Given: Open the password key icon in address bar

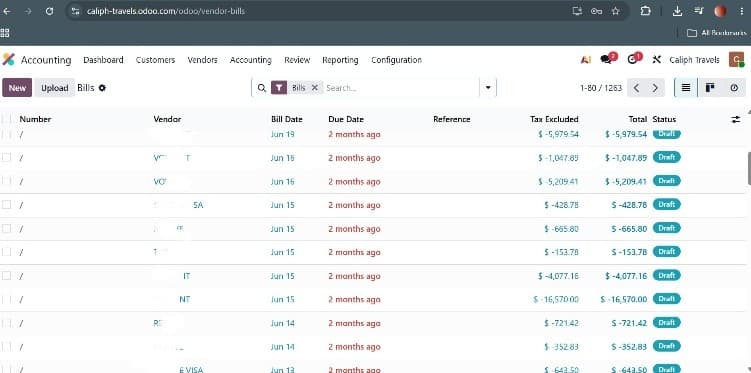Looking at the screenshot, I should [596, 11].
